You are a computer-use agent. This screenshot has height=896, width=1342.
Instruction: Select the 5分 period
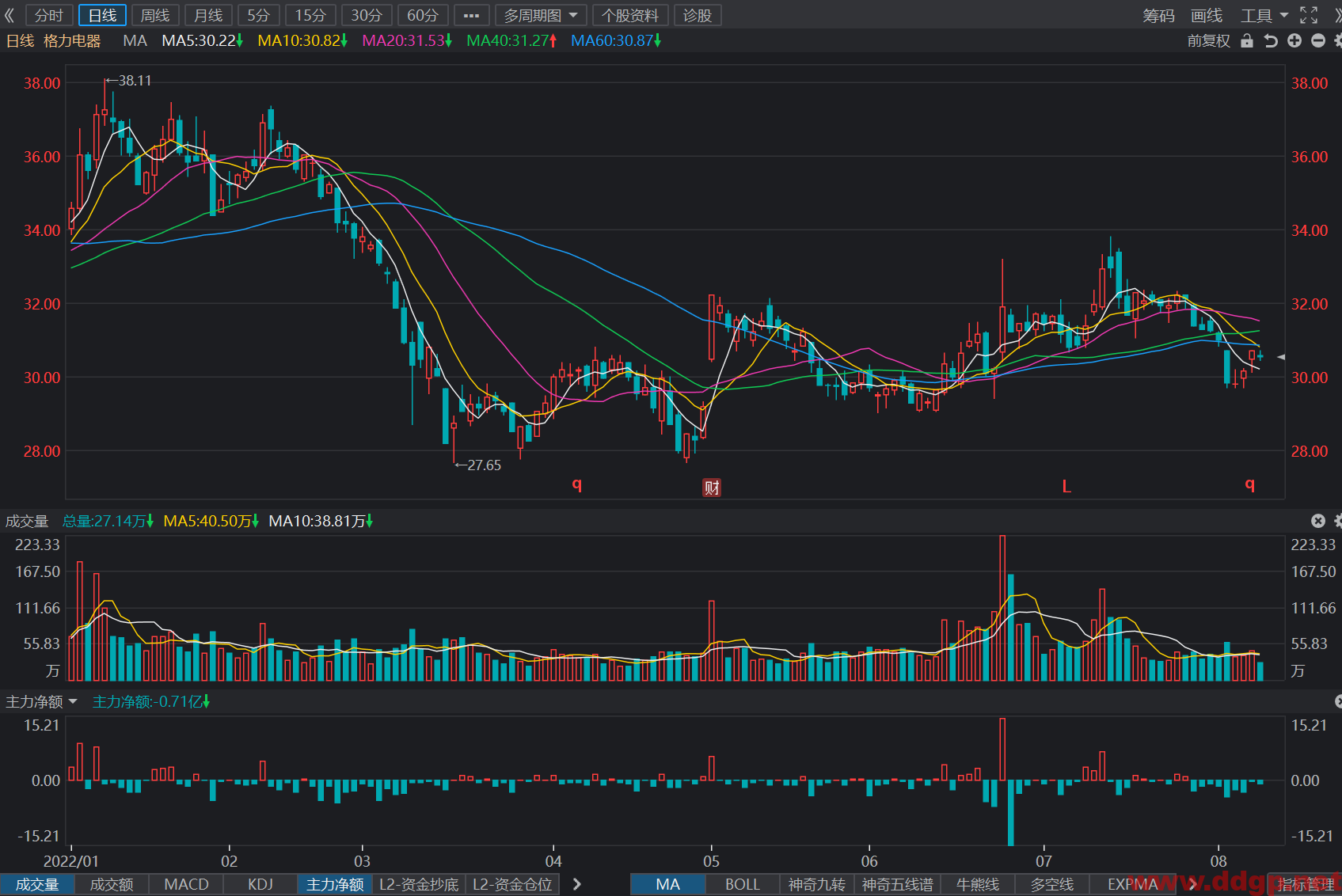[259, 15]
